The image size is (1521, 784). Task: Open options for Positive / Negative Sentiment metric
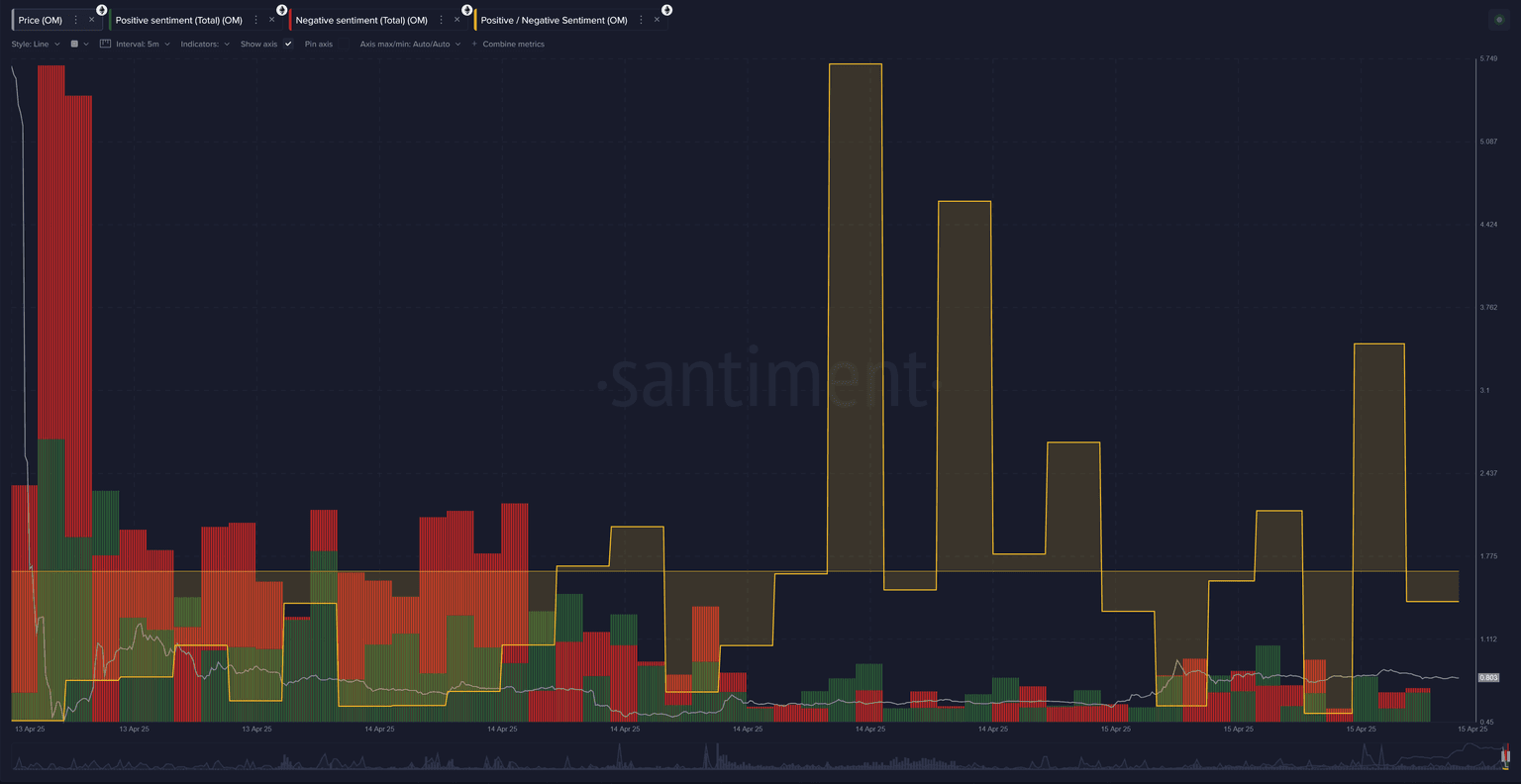(641, 20)
